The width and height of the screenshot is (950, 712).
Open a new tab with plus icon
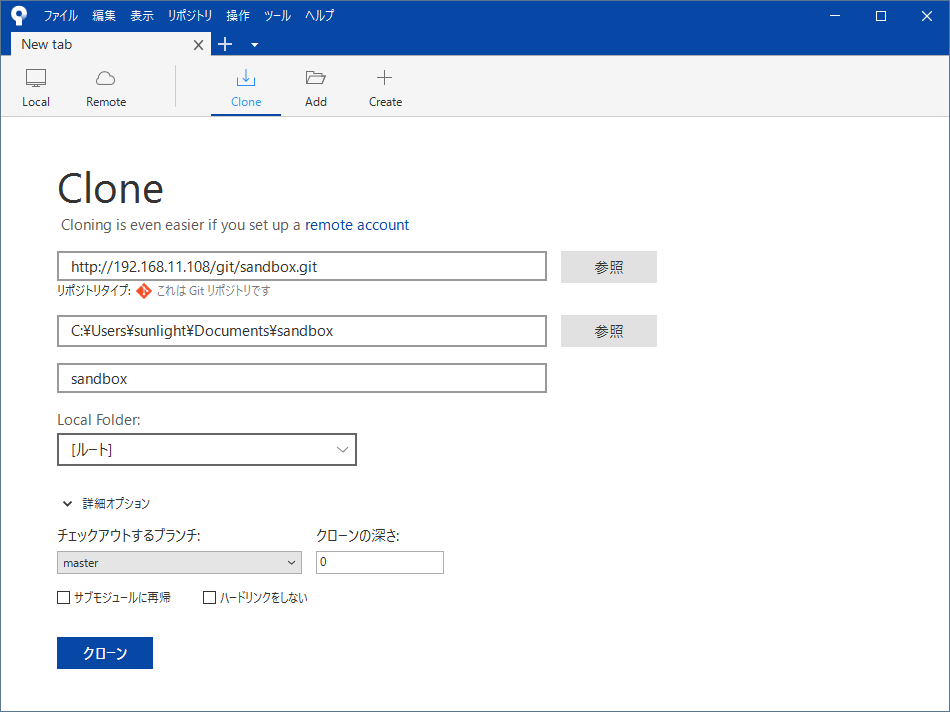tap(225, 44)
